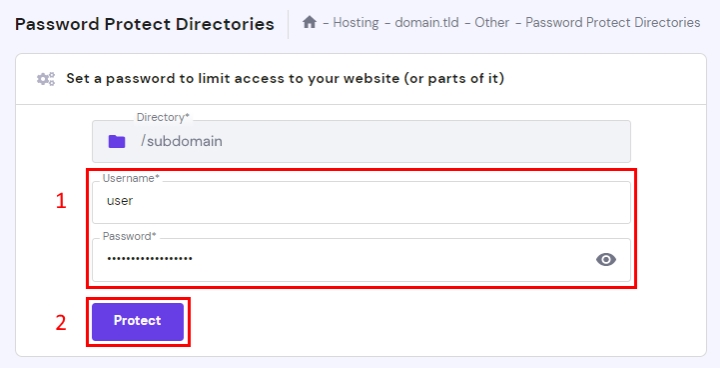This screenshot has width=720, height=368.
Task: Click the Protect button
Action: [138, 322]
